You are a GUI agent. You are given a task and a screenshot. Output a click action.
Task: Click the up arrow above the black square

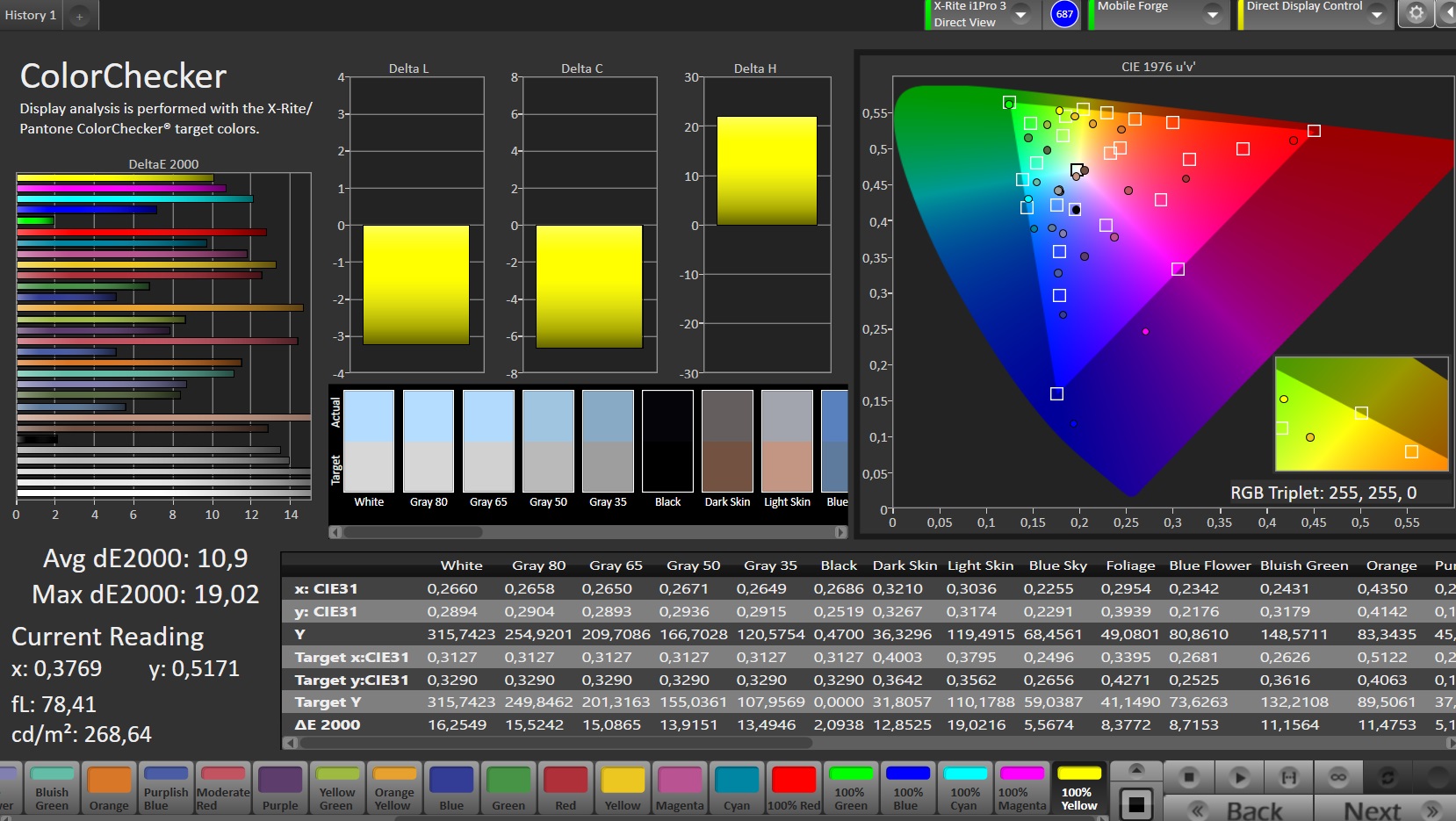1136,770
